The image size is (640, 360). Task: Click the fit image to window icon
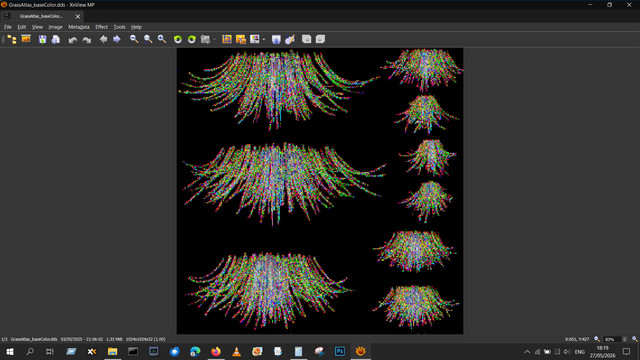pos(227,39)
